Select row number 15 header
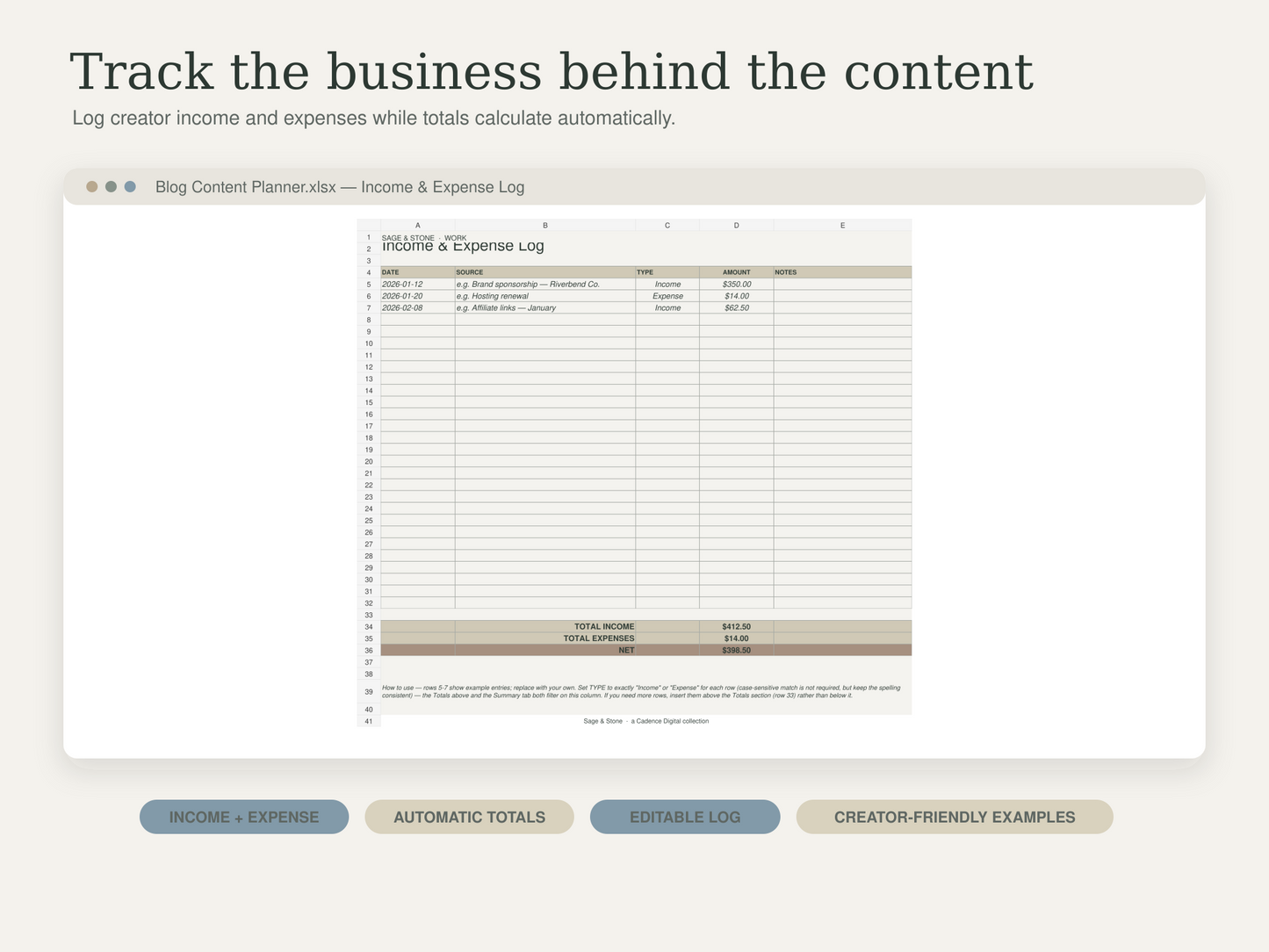Viewport: 1269px width, 952px height. pyautogui.click(x=369, y=402)
